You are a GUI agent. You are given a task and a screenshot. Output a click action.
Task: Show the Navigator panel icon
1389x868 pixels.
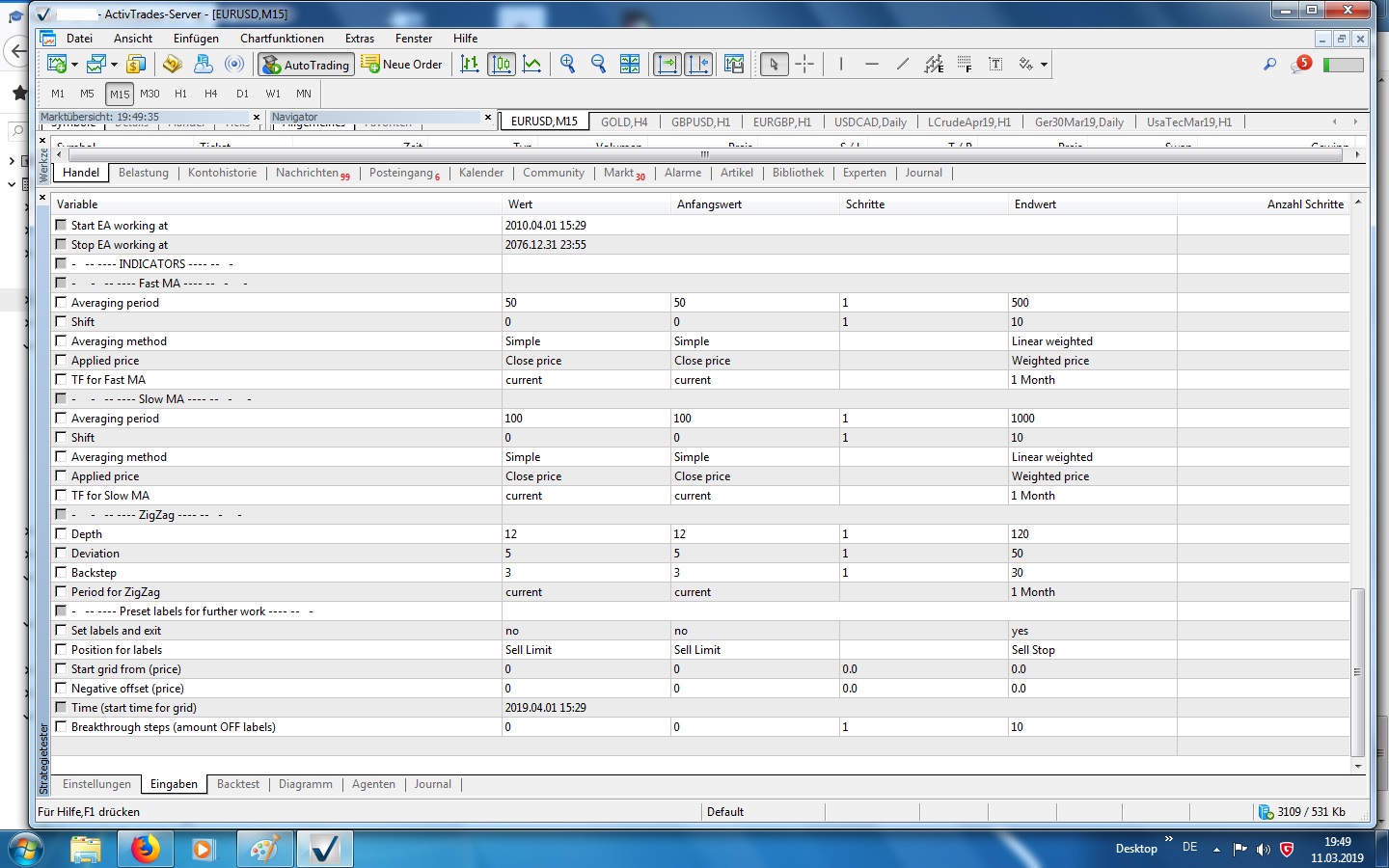point(172,65)
